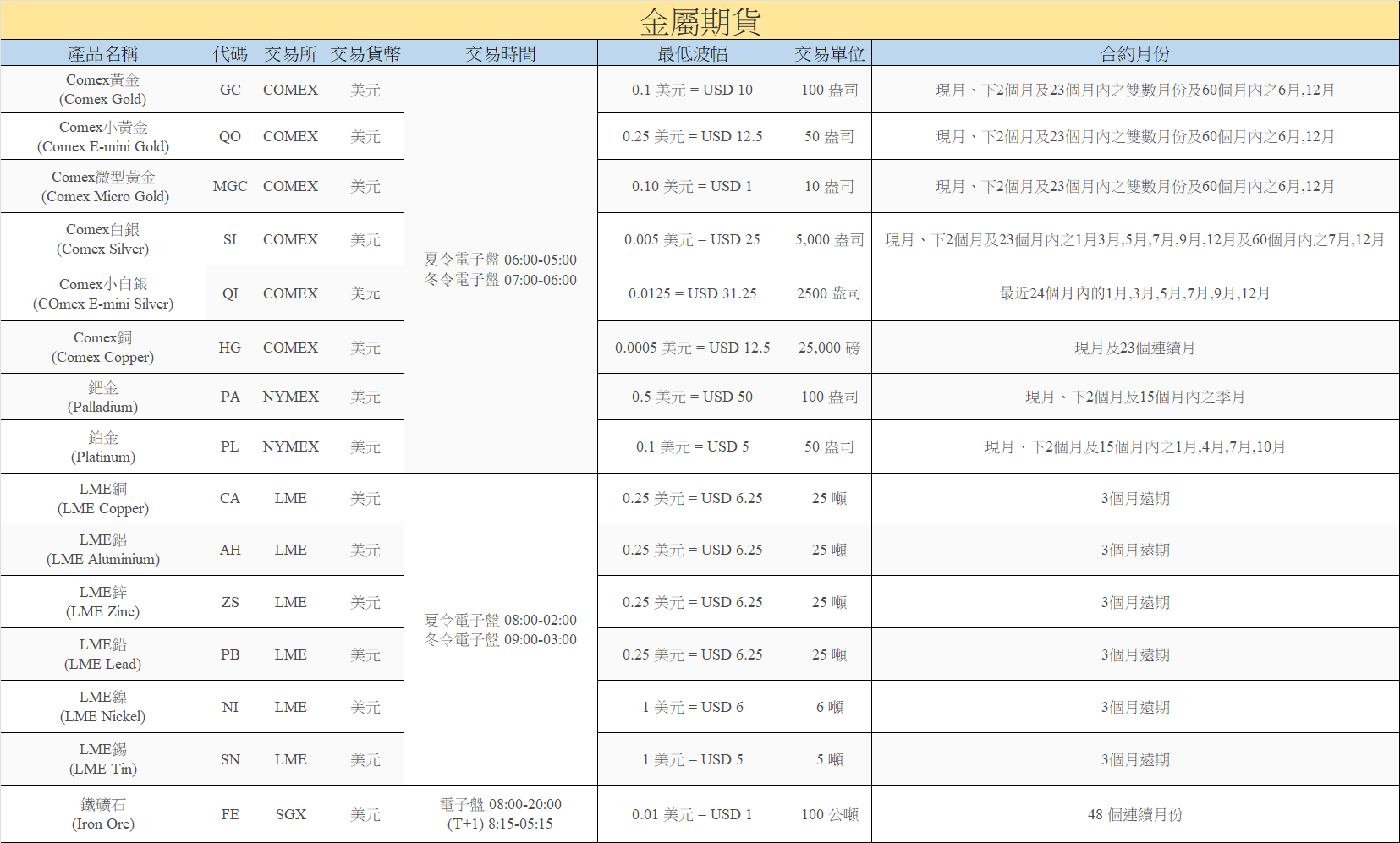Click the 鉑金 (Platinum) product cell
Image resolution: width=1400 pixels, height=843 pixels.
tap(103, 446)
